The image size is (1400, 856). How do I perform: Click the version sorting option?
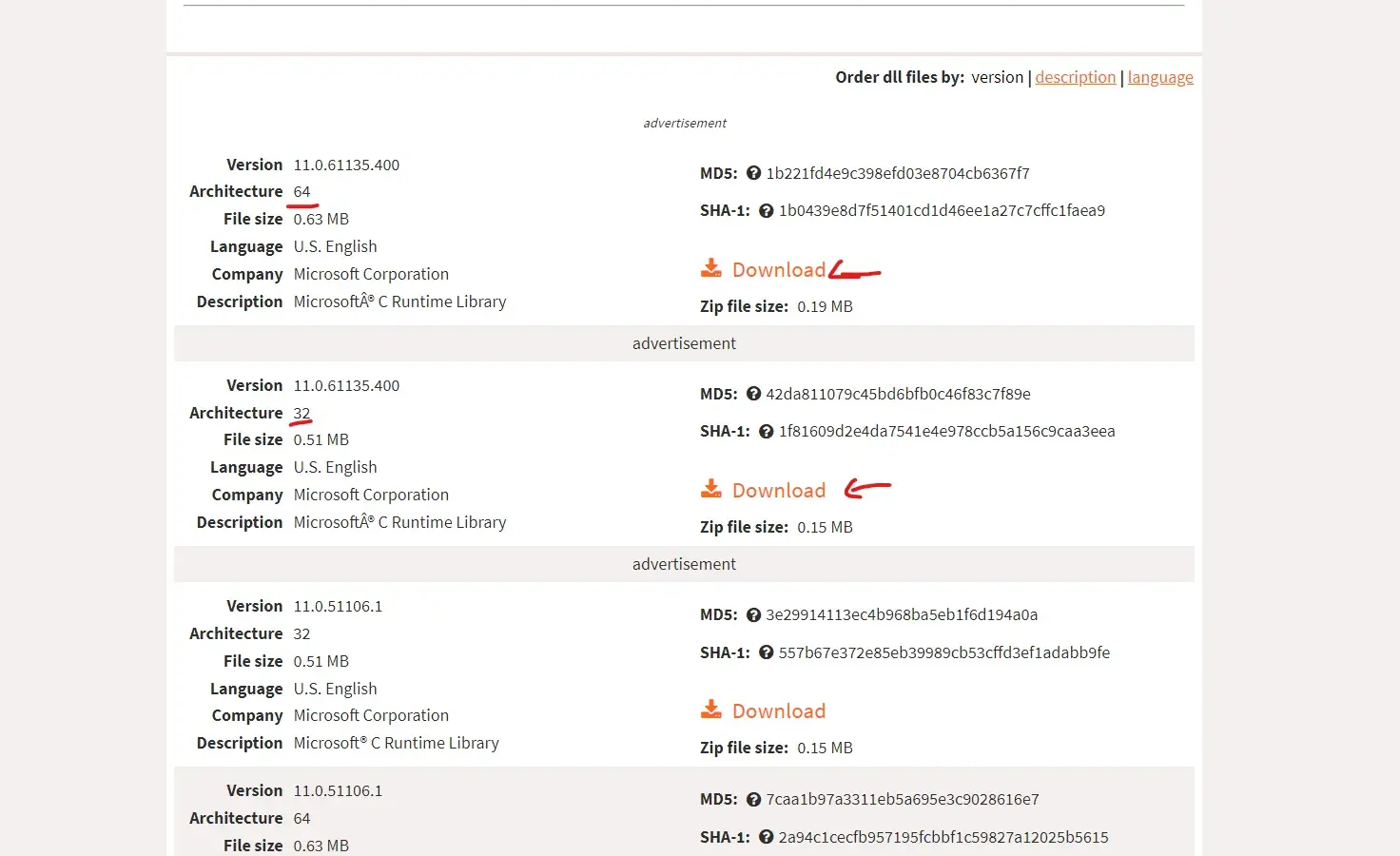(997, 77)
